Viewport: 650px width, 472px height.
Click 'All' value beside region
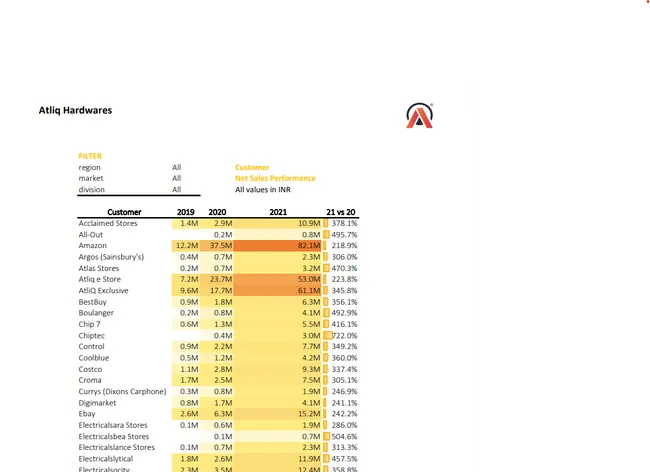(177, 167)
